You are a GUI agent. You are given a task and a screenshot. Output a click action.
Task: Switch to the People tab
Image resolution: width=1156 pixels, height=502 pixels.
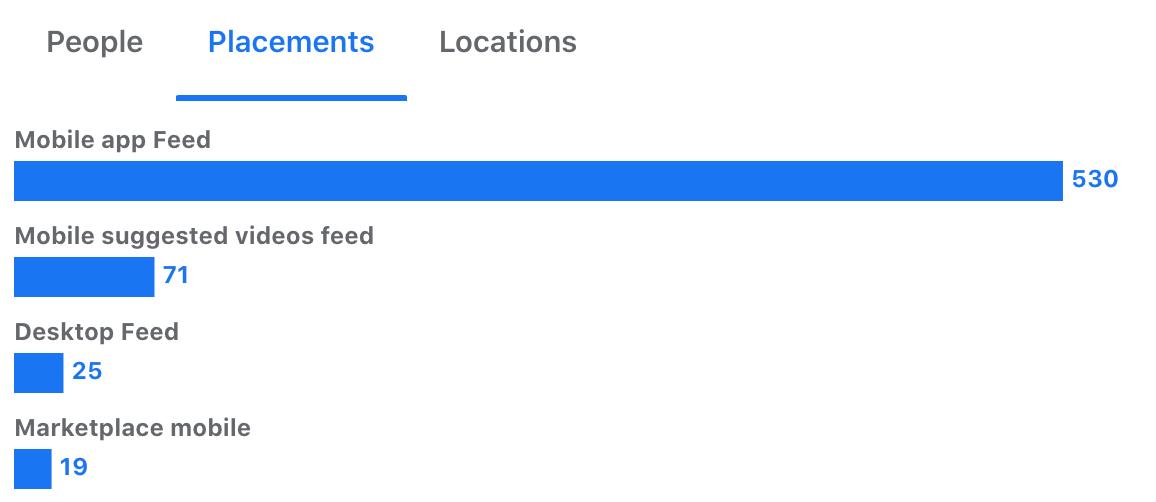click(x=94, y=42)
